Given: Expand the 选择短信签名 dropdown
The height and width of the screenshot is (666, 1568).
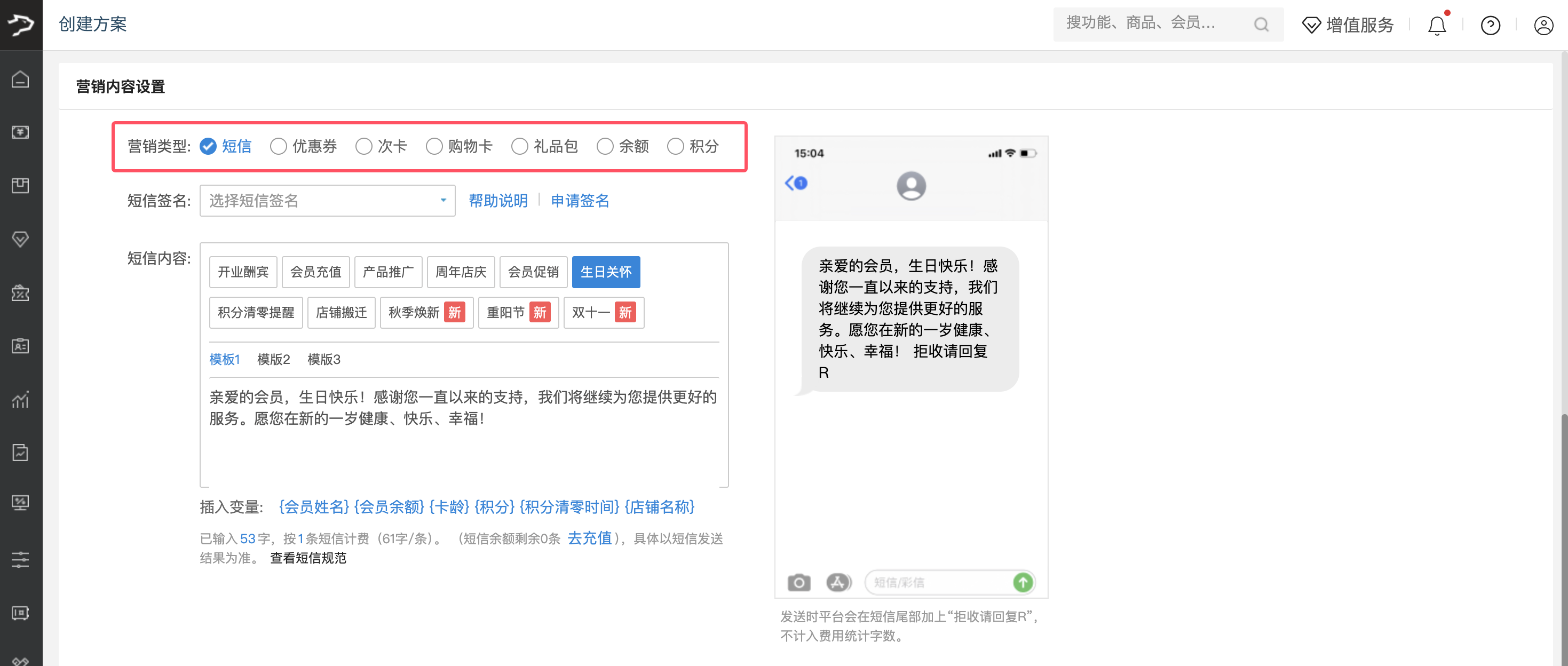Looking at the screenshot, I should coord(327,201).
